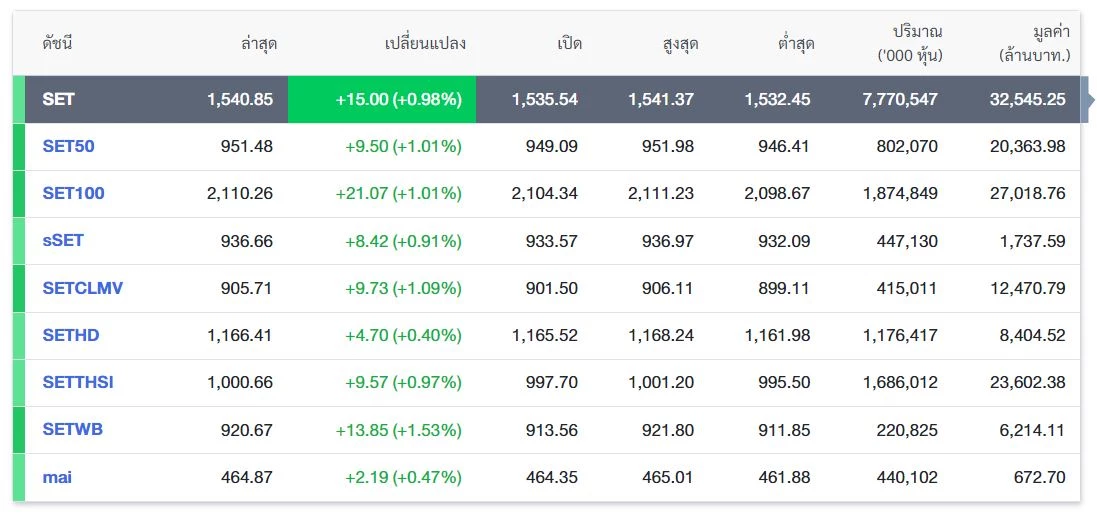
Task: Click the green indicator bar beside SET50
Action: [x=18, y=146]
